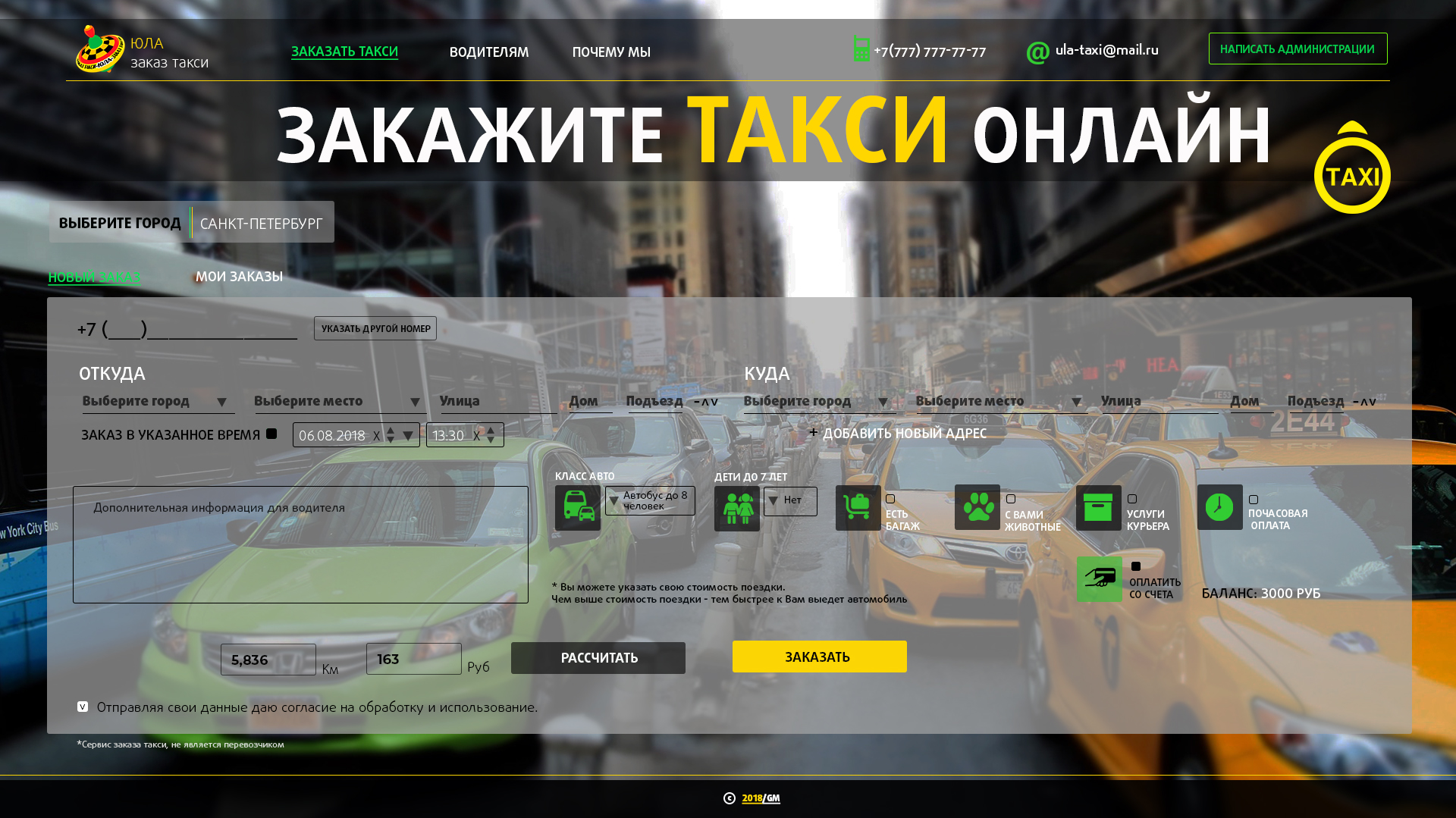This screenshot has height=818, width=1456.
Task: Clear the date 06.08.2018 with X
Action: coord(376,436)
